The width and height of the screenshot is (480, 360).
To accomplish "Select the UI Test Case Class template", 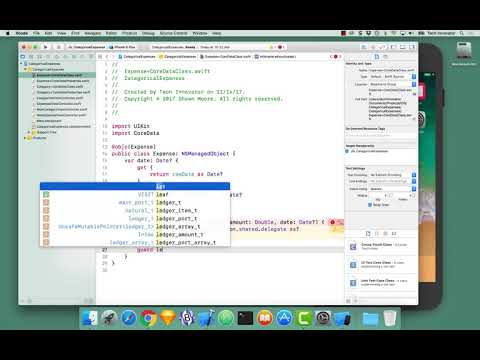I will point(381,265).
